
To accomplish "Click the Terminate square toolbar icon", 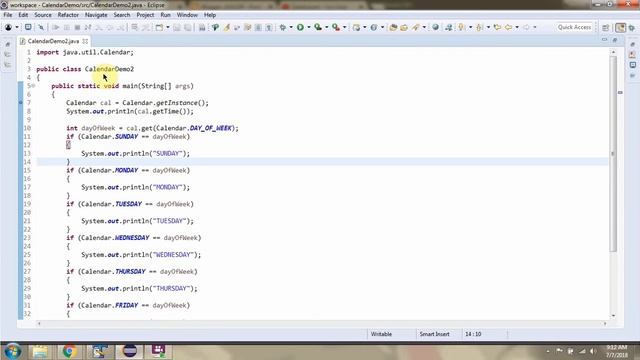I will click(77, 27).
